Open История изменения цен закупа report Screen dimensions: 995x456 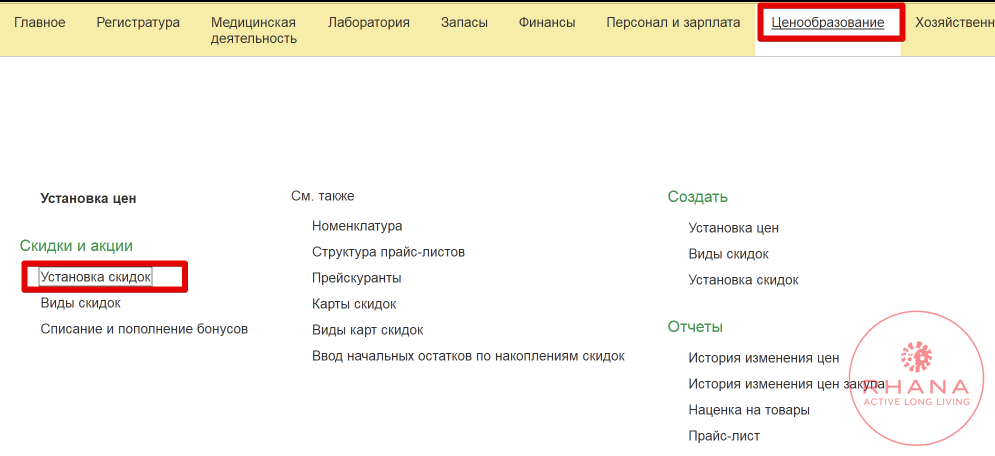click(x=787, y=384)
